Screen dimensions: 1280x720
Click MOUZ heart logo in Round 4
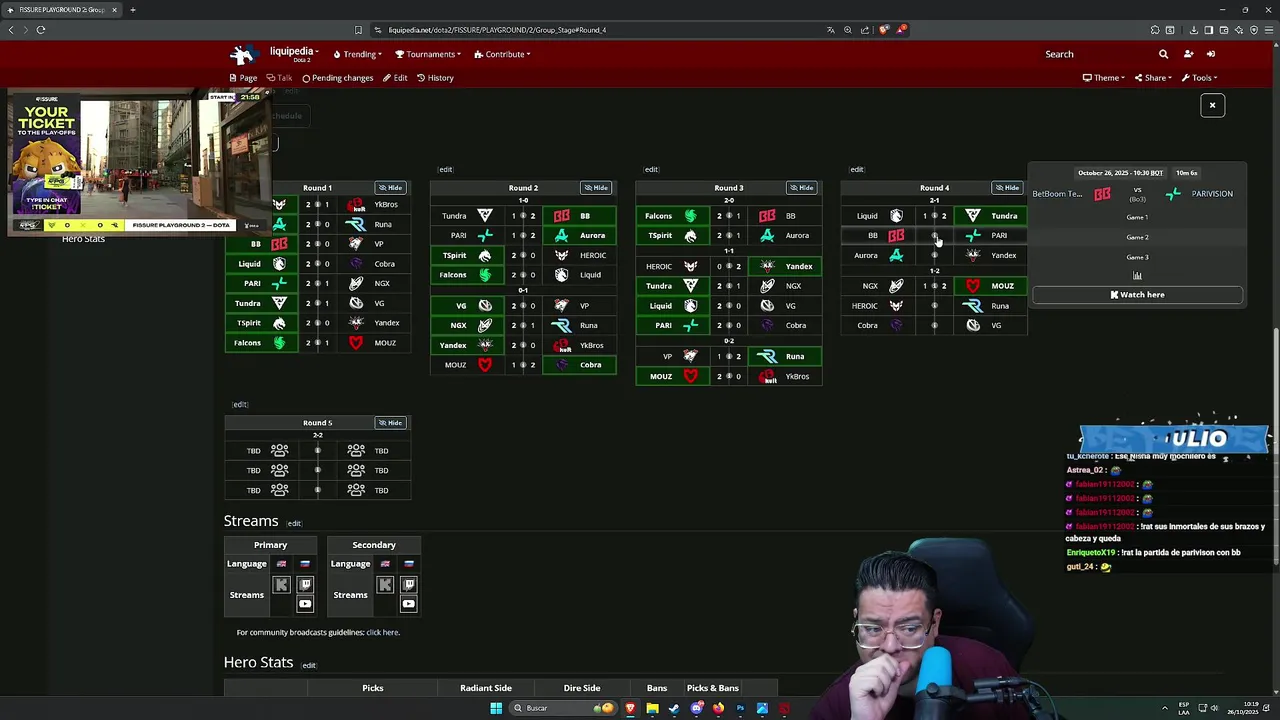(x=972, y=286)
